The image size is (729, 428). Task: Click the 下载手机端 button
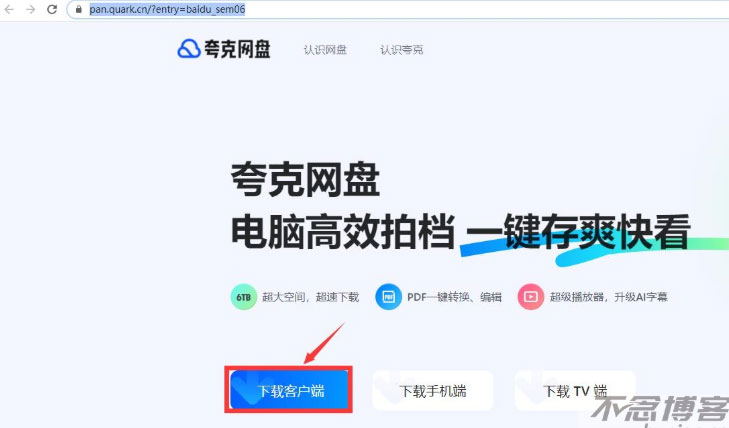pyautogui.click(x=432, y=391)
